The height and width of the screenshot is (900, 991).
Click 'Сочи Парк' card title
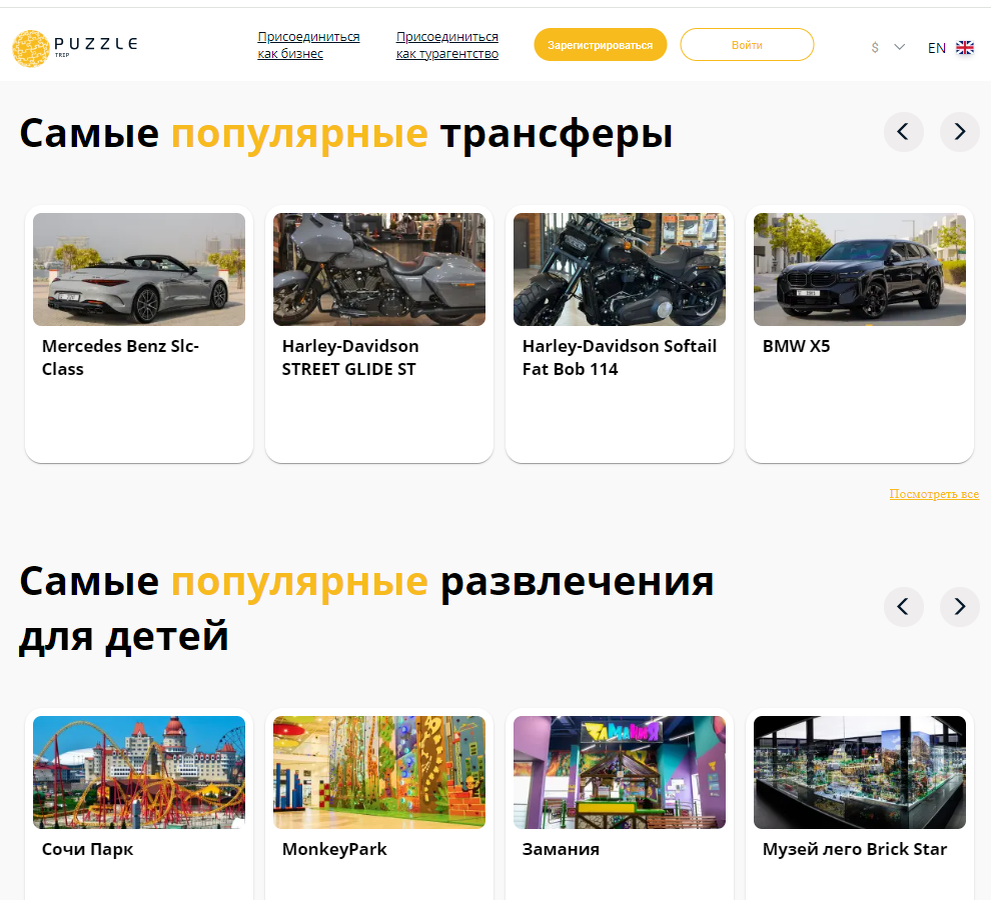coord(87,849)
